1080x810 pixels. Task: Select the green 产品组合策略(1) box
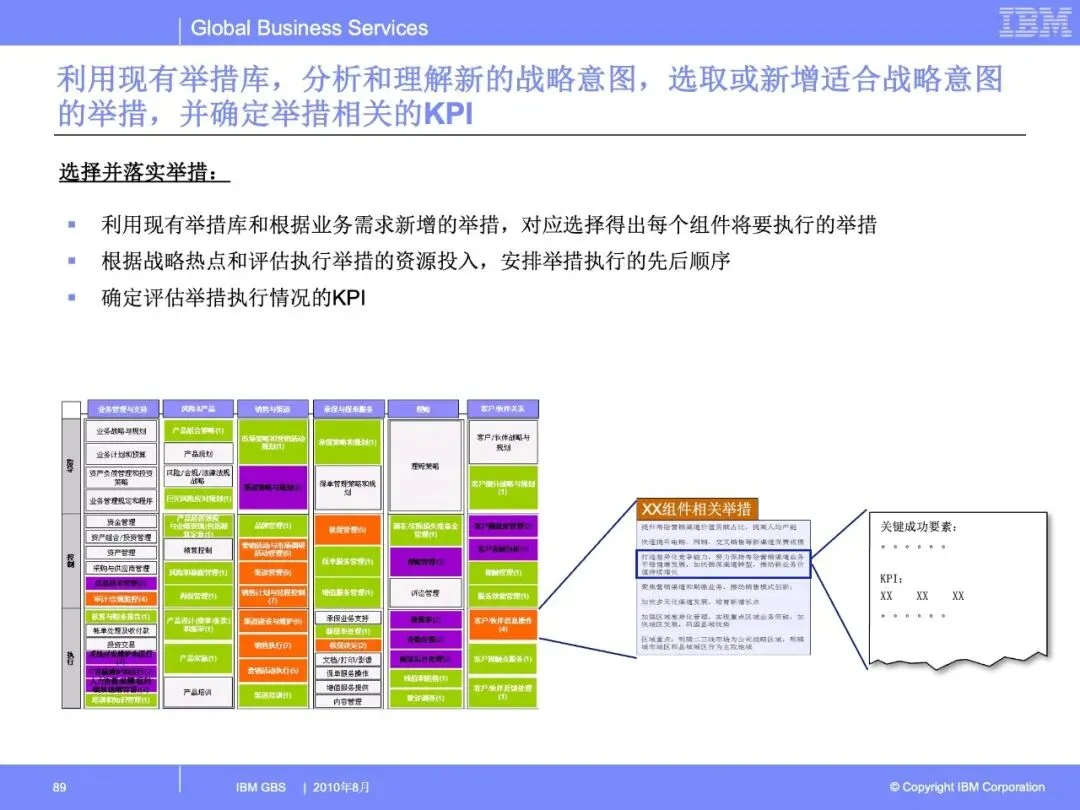198,430
